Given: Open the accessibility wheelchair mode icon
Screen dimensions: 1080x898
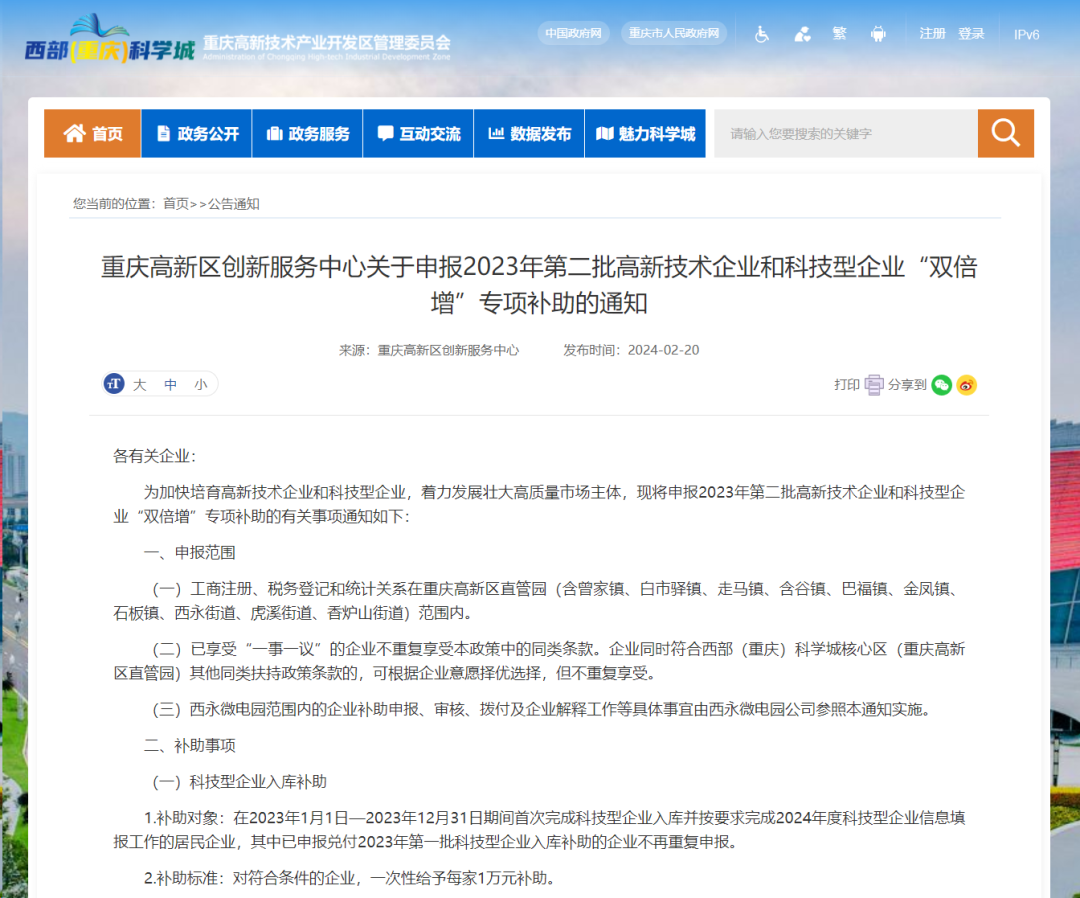Looking at the screenshot, I should click(x=762, y=34).
